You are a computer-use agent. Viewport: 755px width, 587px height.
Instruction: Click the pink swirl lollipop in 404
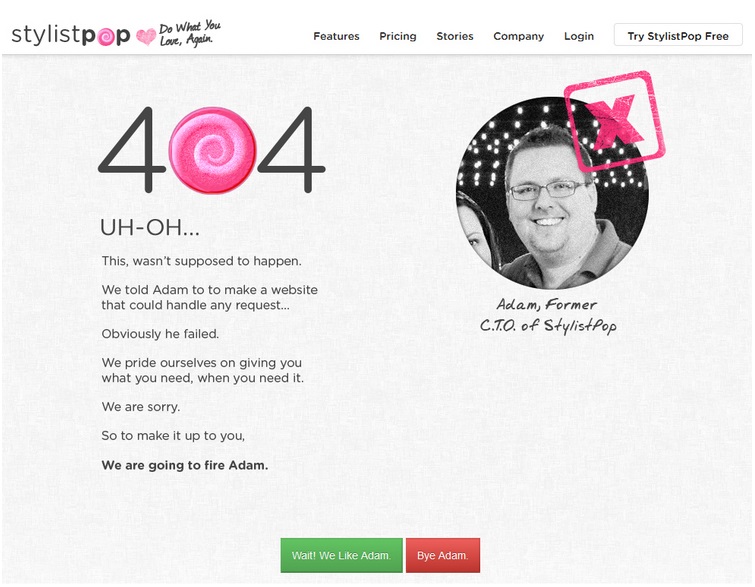212,150
